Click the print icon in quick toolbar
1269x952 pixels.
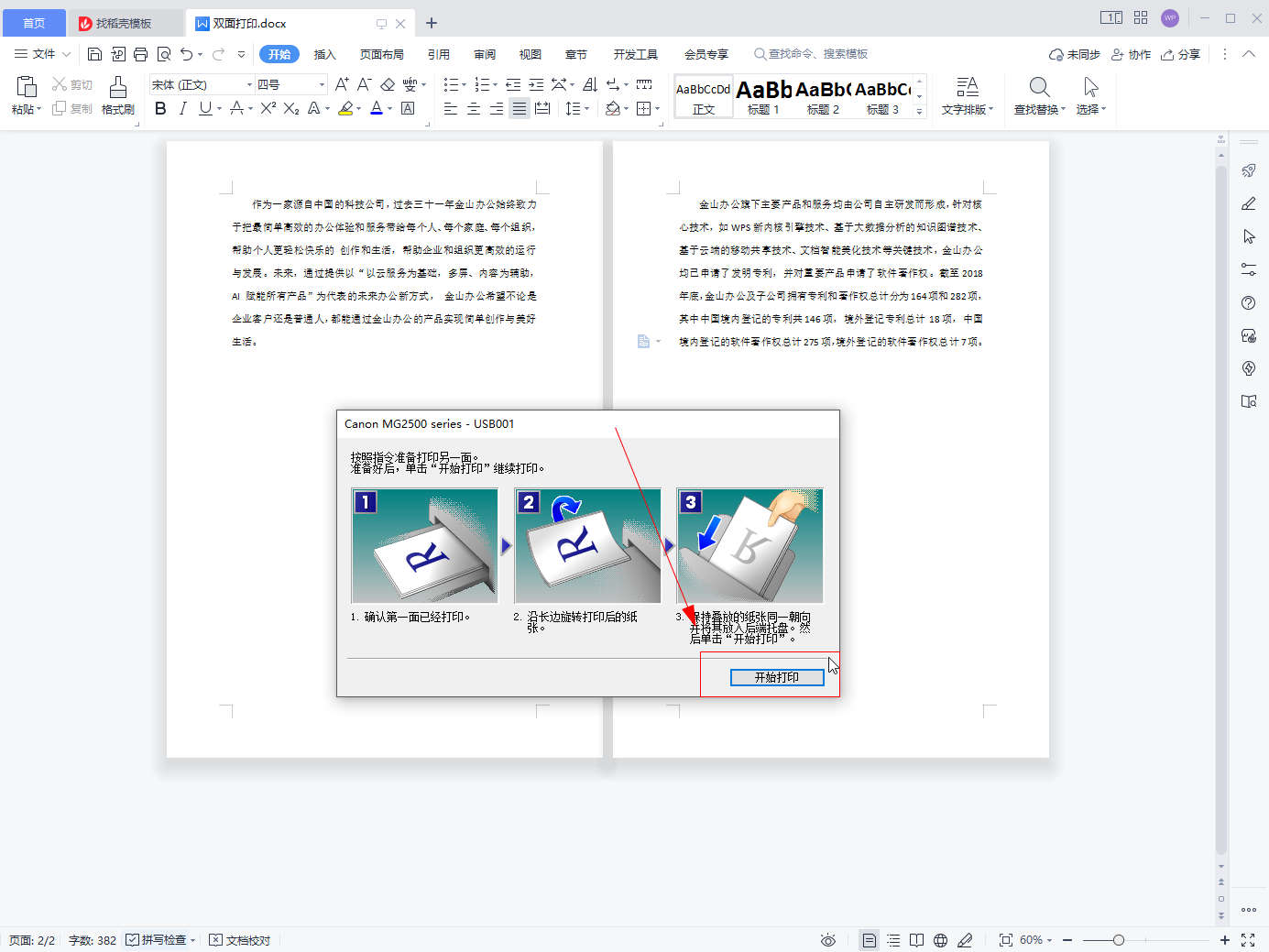[140, 54]
